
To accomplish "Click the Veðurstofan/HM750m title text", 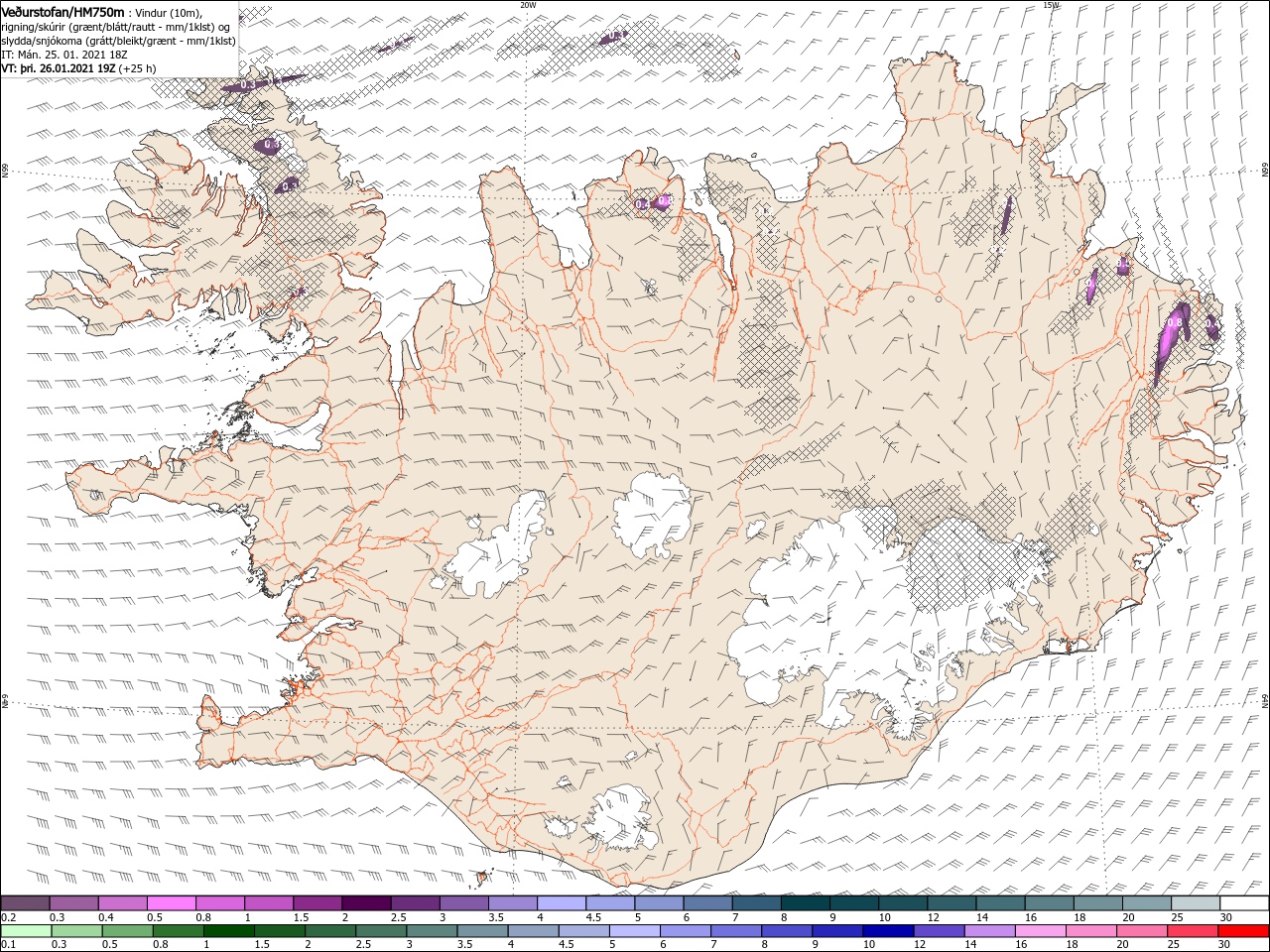I will (63, 11).
